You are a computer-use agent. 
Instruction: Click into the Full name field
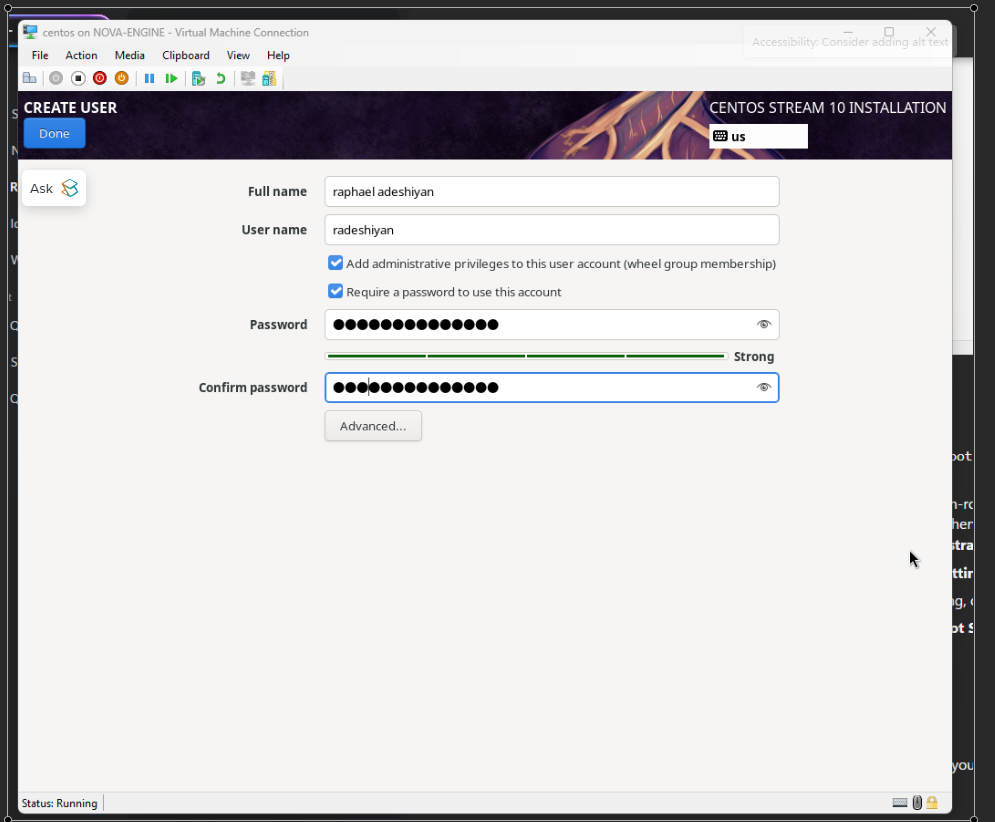point(551,191)
